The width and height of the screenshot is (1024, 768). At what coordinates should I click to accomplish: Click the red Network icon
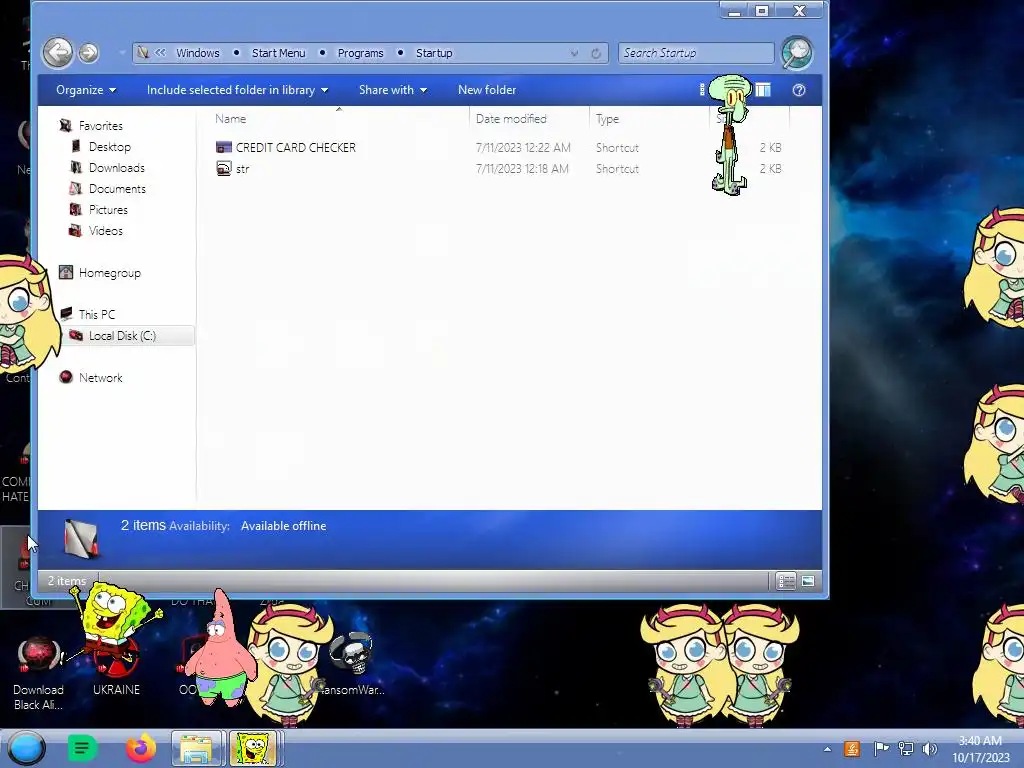[66, 377]
